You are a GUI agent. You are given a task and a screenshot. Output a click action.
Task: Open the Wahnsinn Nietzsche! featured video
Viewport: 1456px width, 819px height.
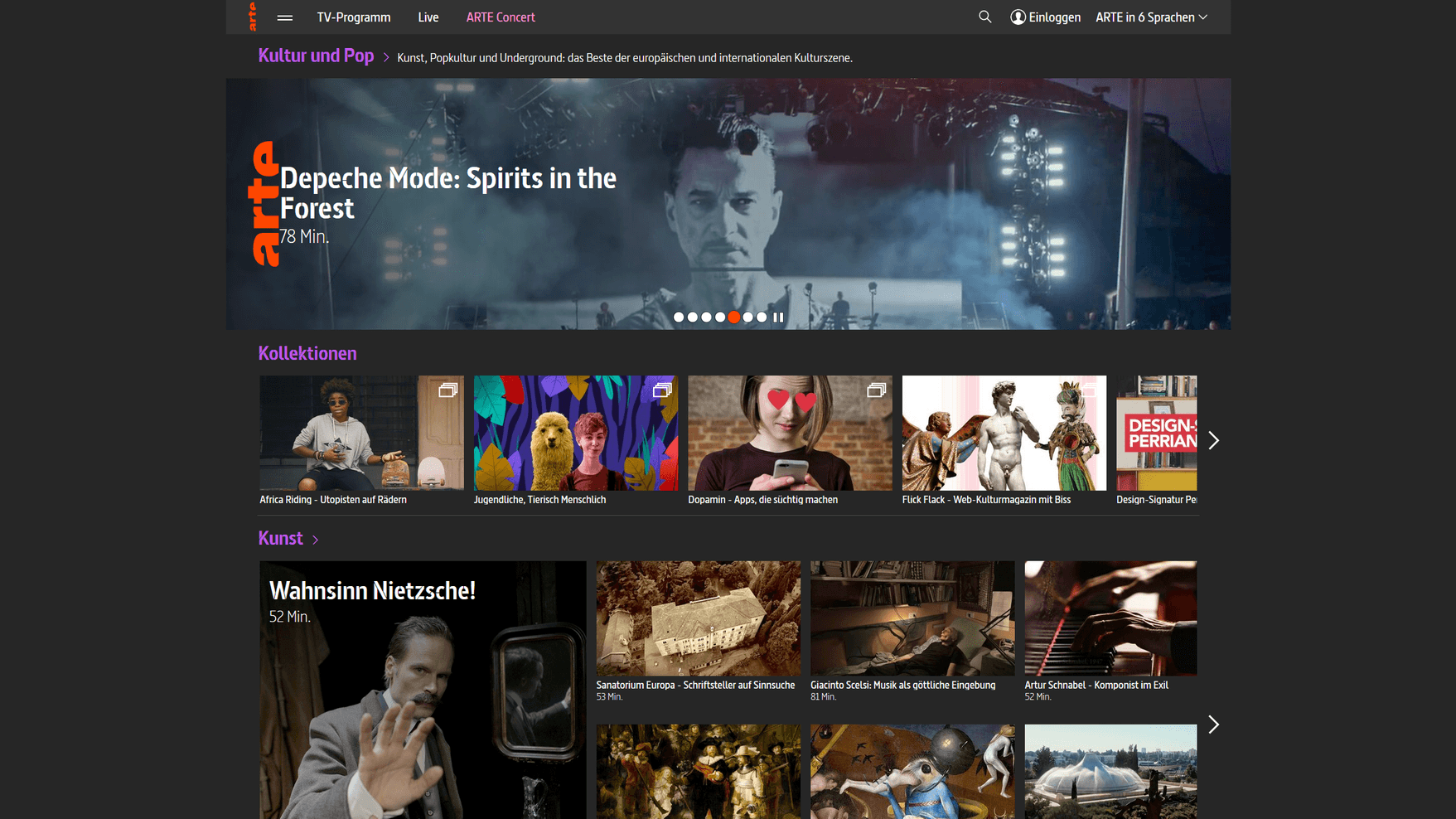click(x=423, y=690)
